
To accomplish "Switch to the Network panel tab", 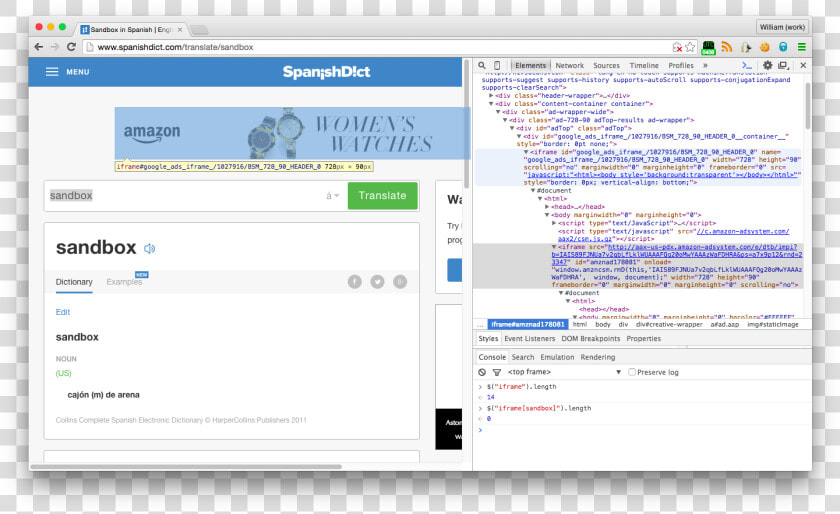I will [569, 65].
